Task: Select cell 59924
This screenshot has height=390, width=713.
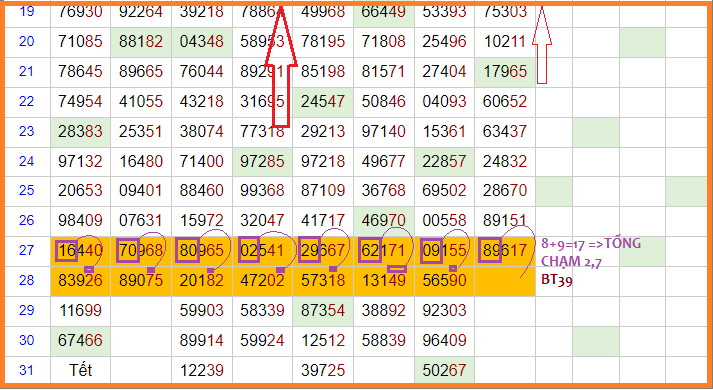Action: 262,341
